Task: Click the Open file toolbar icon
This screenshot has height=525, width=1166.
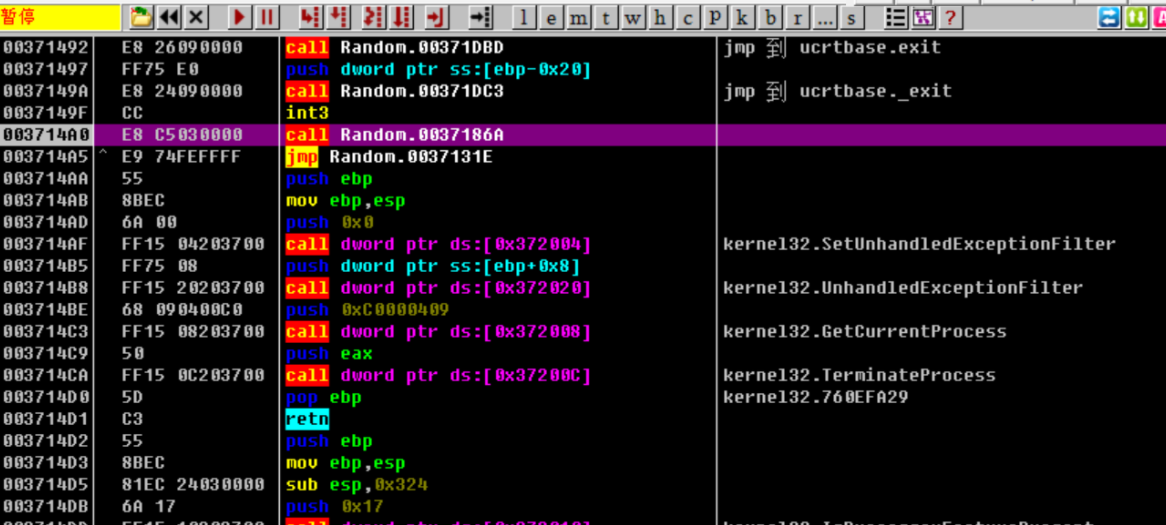Action: click(142, 17)
